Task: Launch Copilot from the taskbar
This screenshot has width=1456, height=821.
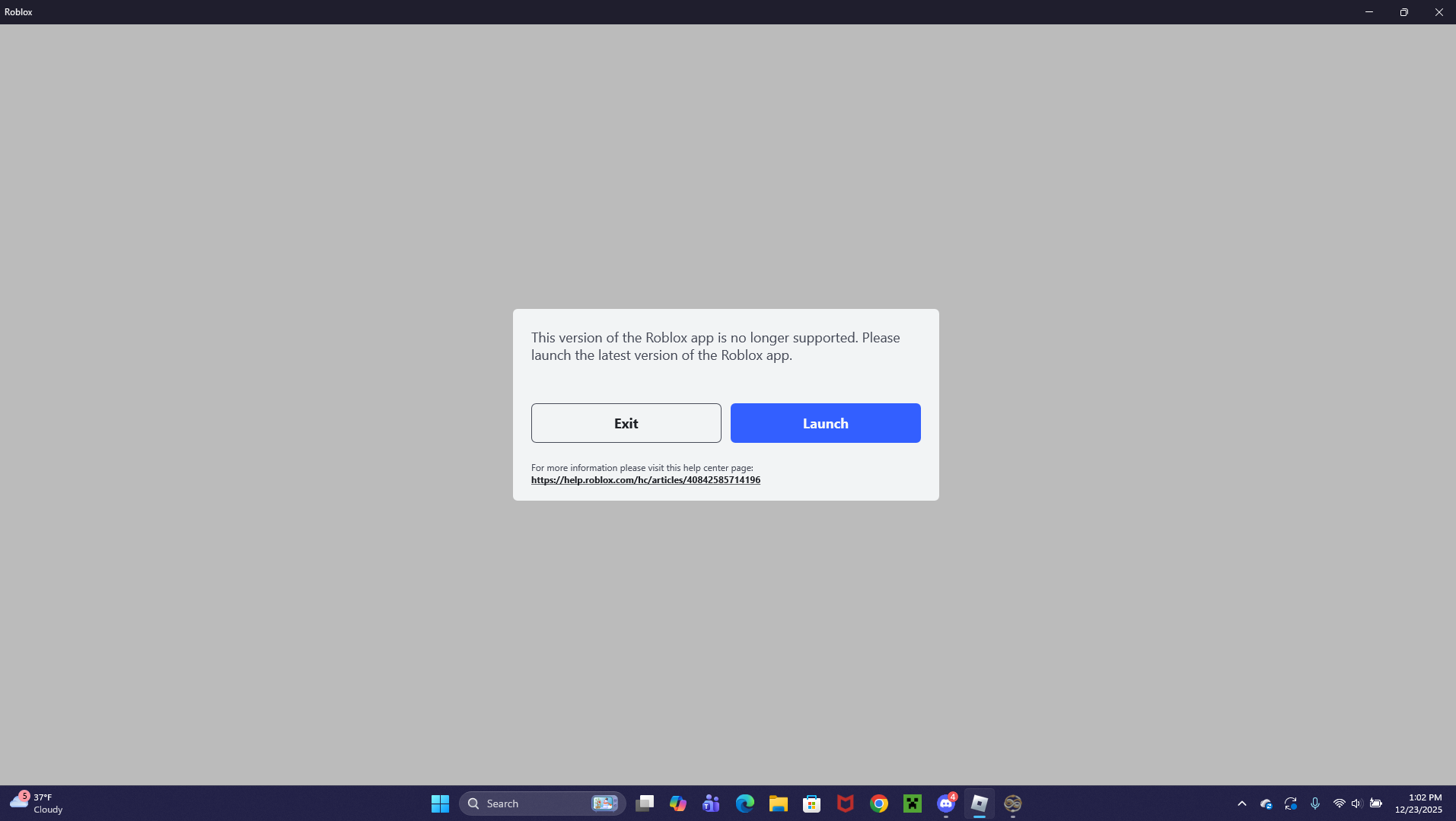Action: point(677,803)
